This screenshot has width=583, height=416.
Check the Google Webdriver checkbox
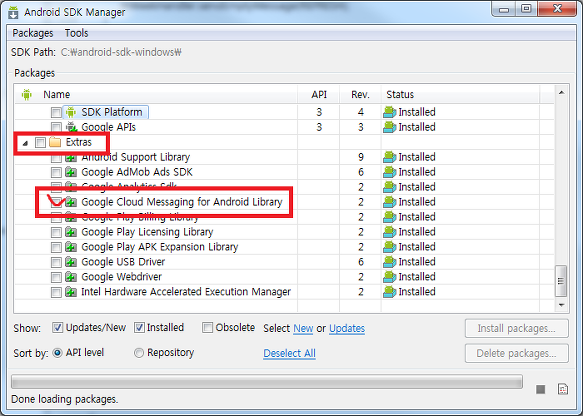pos(56,277)
